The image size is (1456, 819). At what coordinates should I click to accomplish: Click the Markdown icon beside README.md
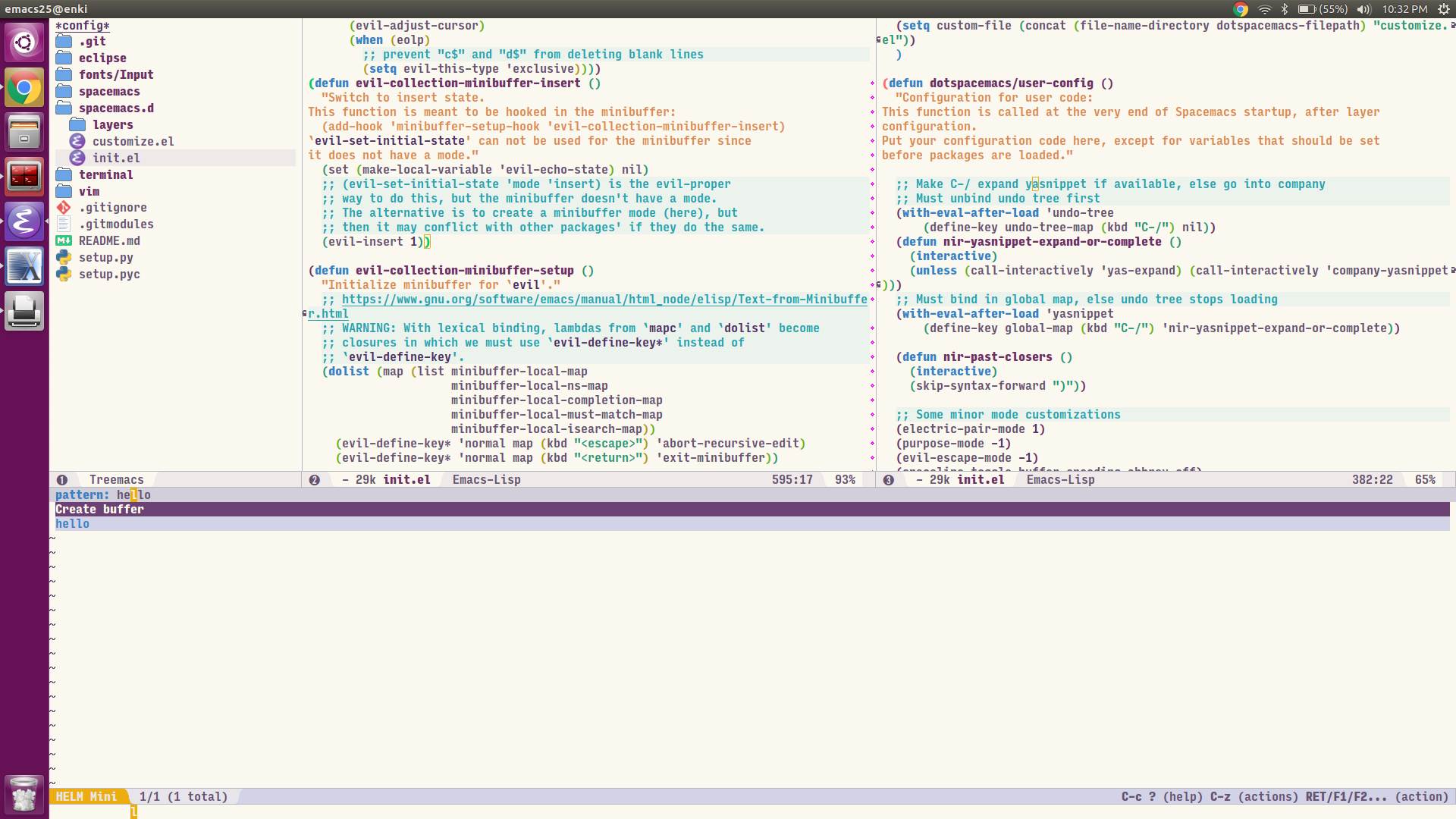(64, 240)
